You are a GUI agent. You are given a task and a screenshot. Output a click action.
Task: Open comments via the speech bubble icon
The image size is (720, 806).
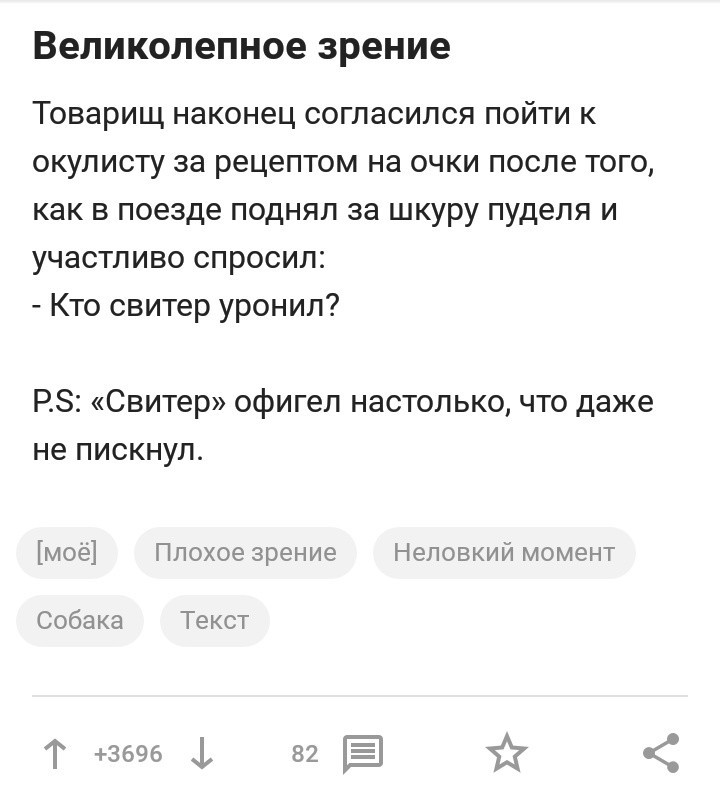pyautogui.click(x=363, y=754)
